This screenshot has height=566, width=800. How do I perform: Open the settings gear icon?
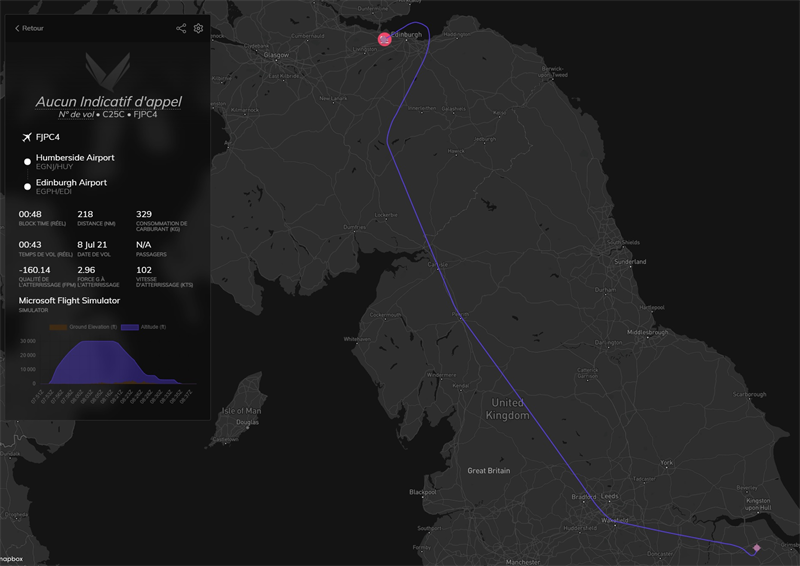[x=198, y=28]
